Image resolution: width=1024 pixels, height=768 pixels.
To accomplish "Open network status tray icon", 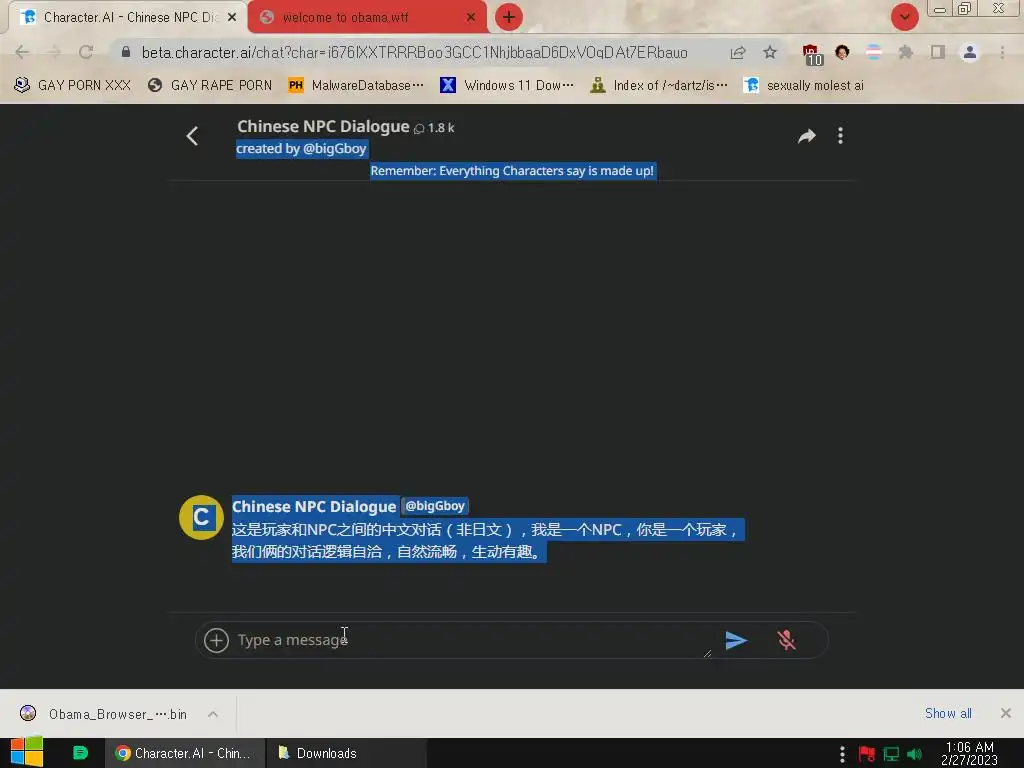I will pyautogui.click(x=891, y=754).
